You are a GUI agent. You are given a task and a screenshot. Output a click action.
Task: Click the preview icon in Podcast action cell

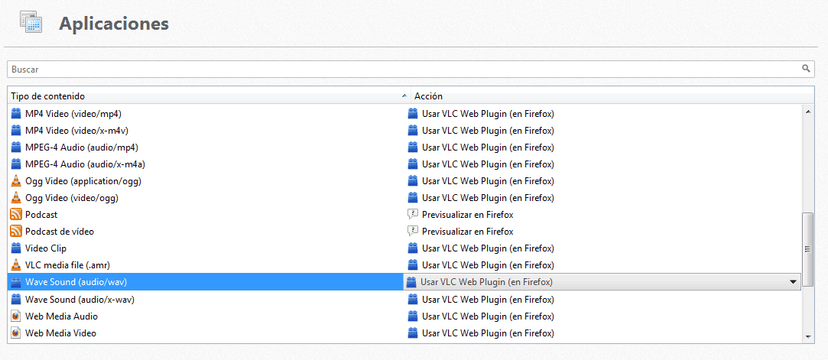pos(412,215)
